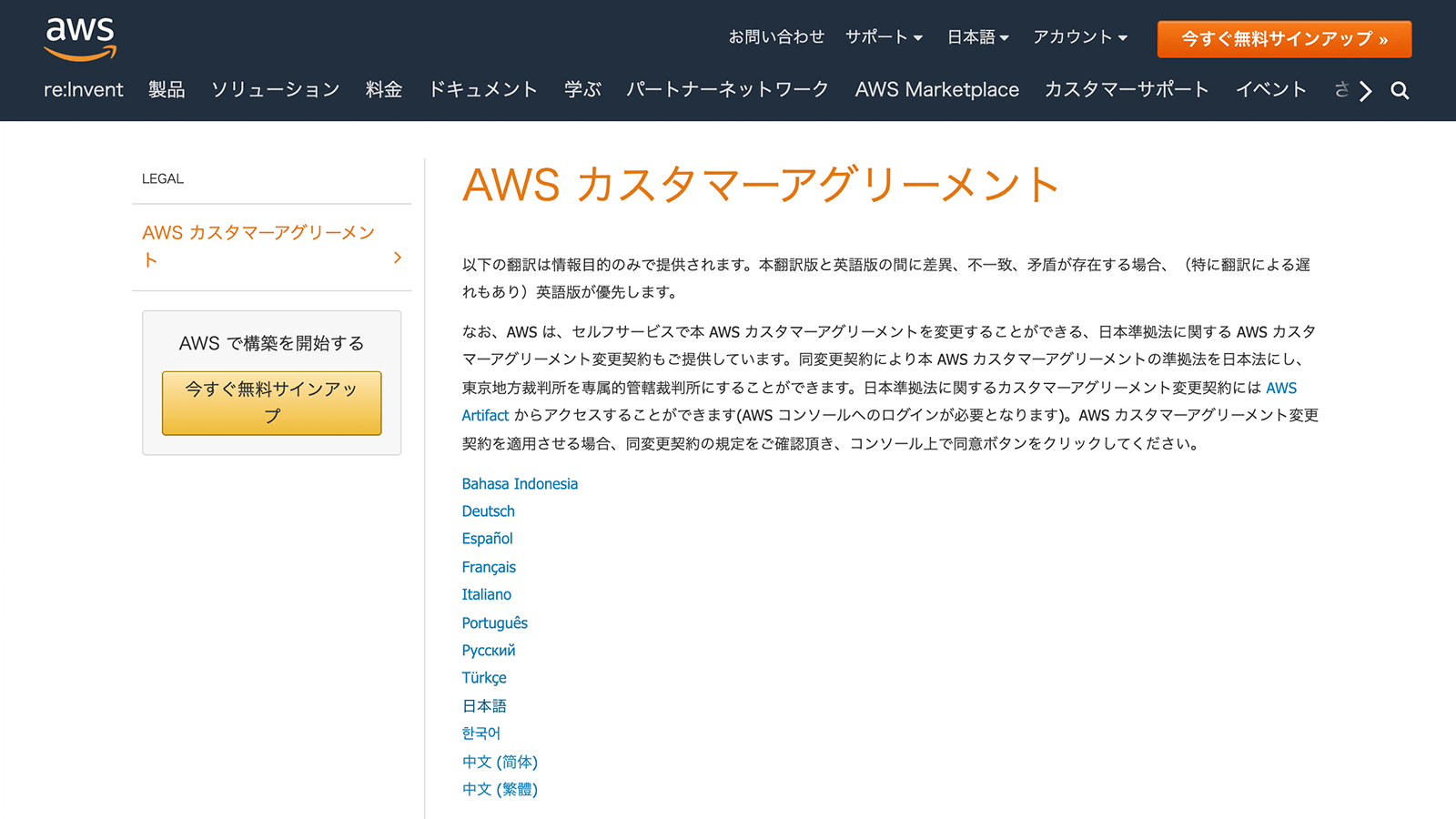1456x819 pixels.
Task: Open the 日本語 language dropdown
Action: pyautogui.click(x=977, y=37)
